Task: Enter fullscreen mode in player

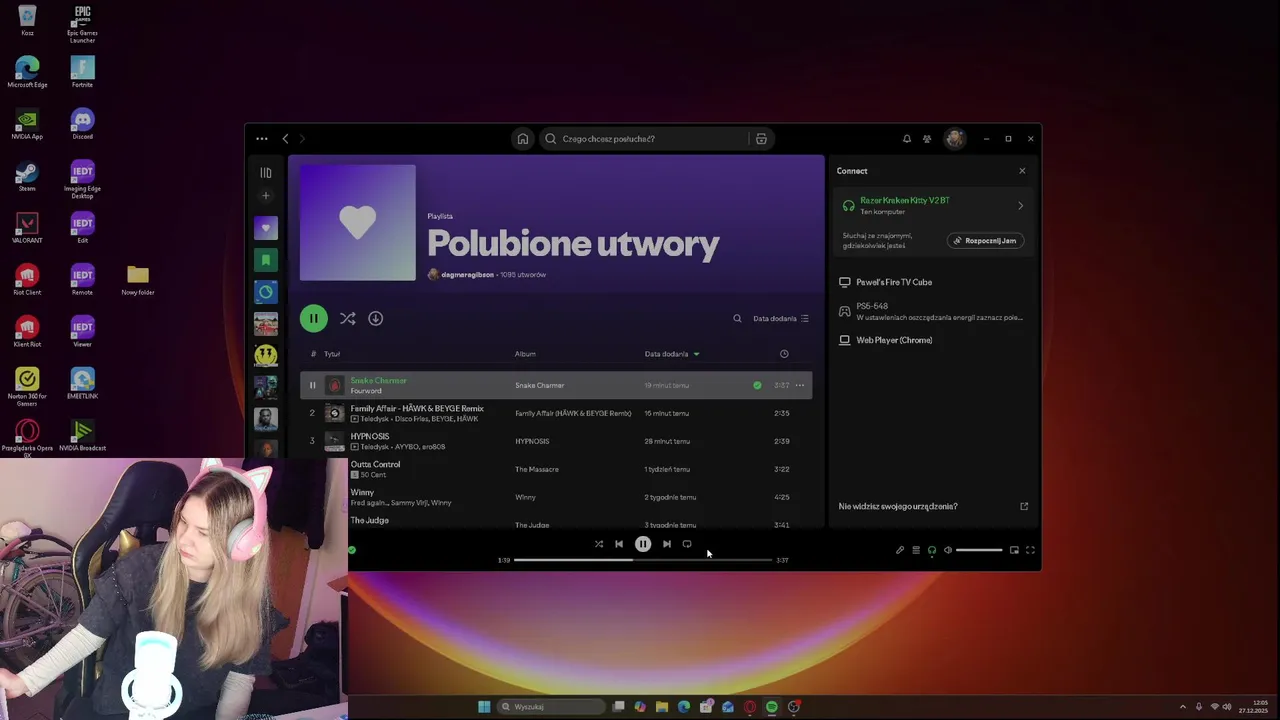Action: pos(1031,550)
